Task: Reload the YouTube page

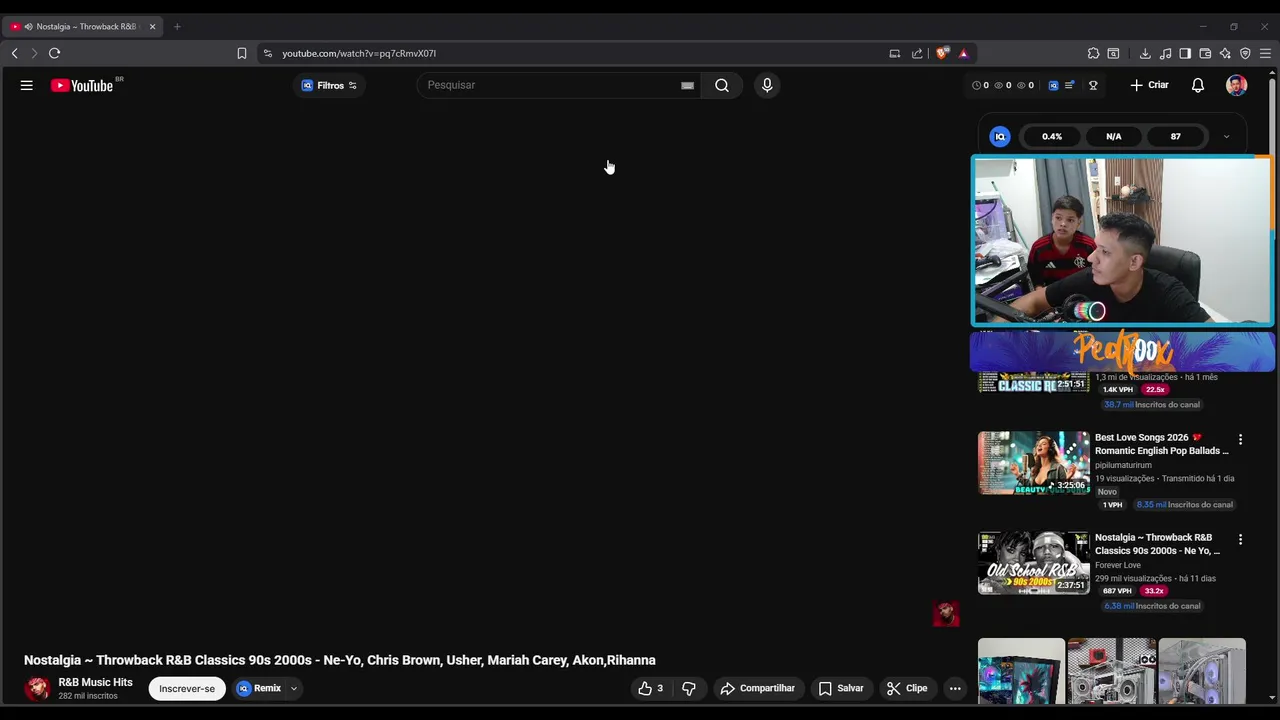Action: click(x=54, y=53)
